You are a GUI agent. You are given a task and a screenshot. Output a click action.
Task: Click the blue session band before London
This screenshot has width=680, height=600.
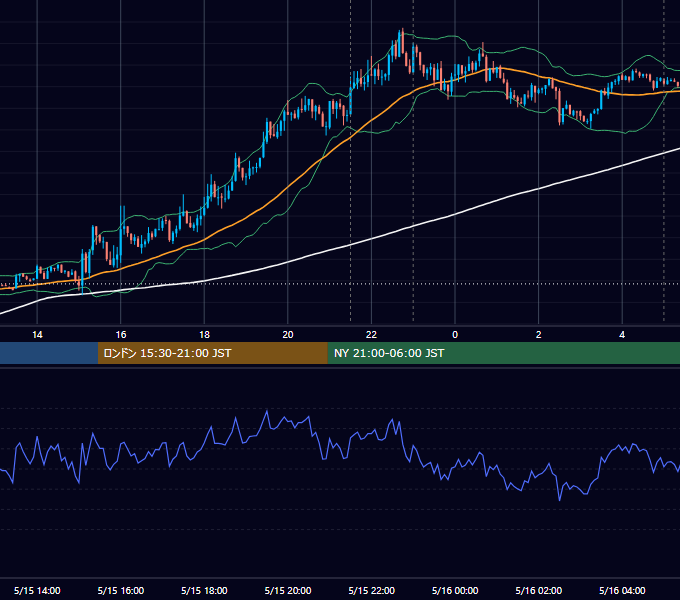[49, 353]
